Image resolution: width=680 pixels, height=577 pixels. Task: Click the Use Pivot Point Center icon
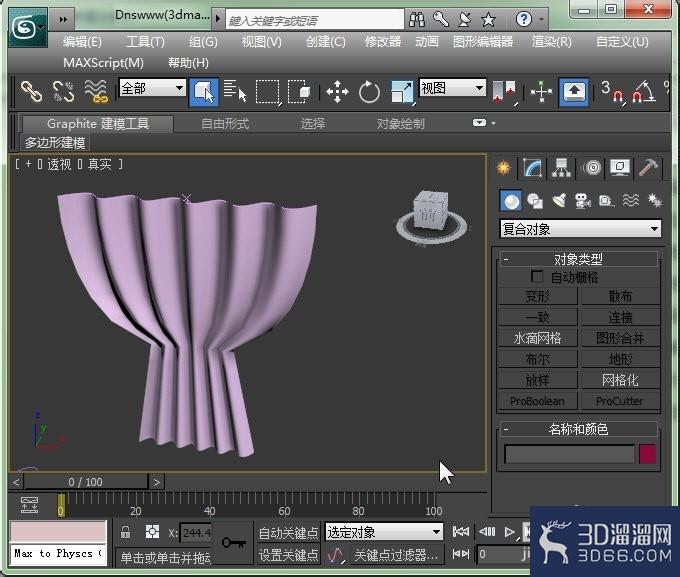point(504,92)
